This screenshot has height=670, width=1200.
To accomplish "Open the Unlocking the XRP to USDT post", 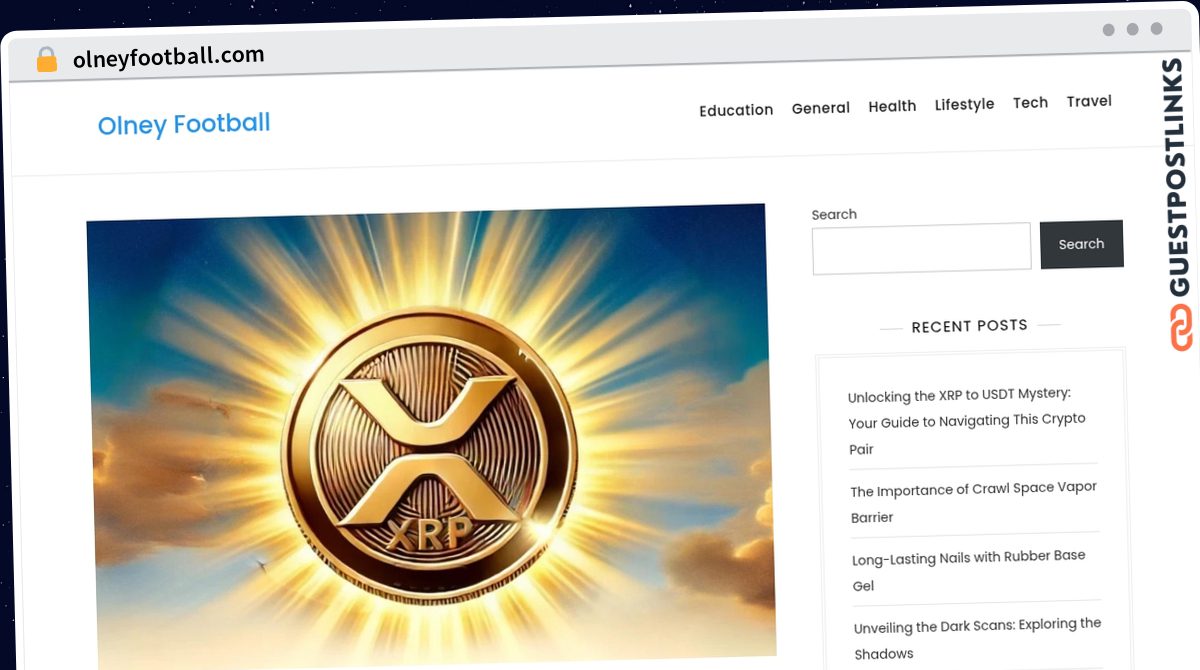I will (x=967, y=421).
